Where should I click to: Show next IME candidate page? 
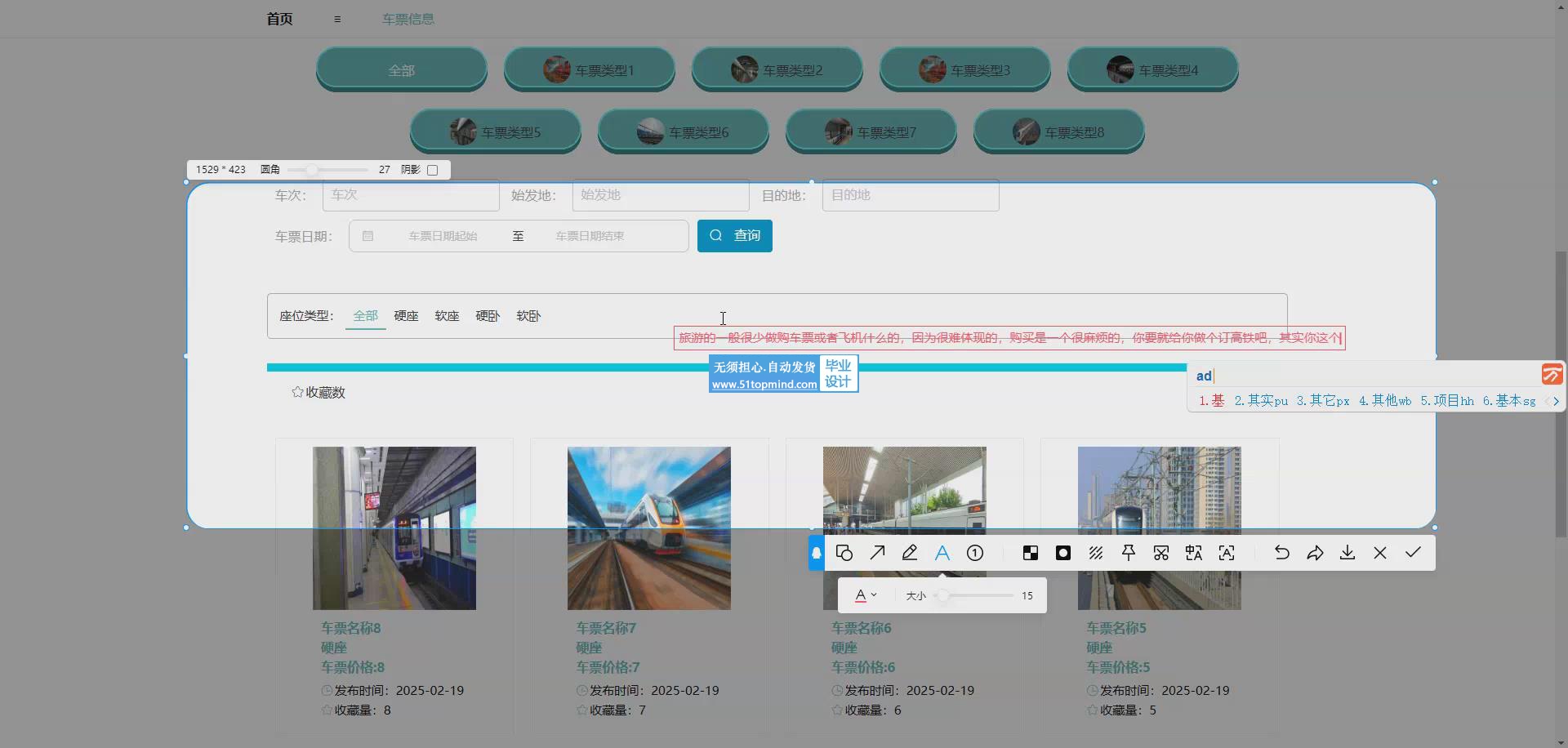pyautogui.click(x=1556, y=401)
